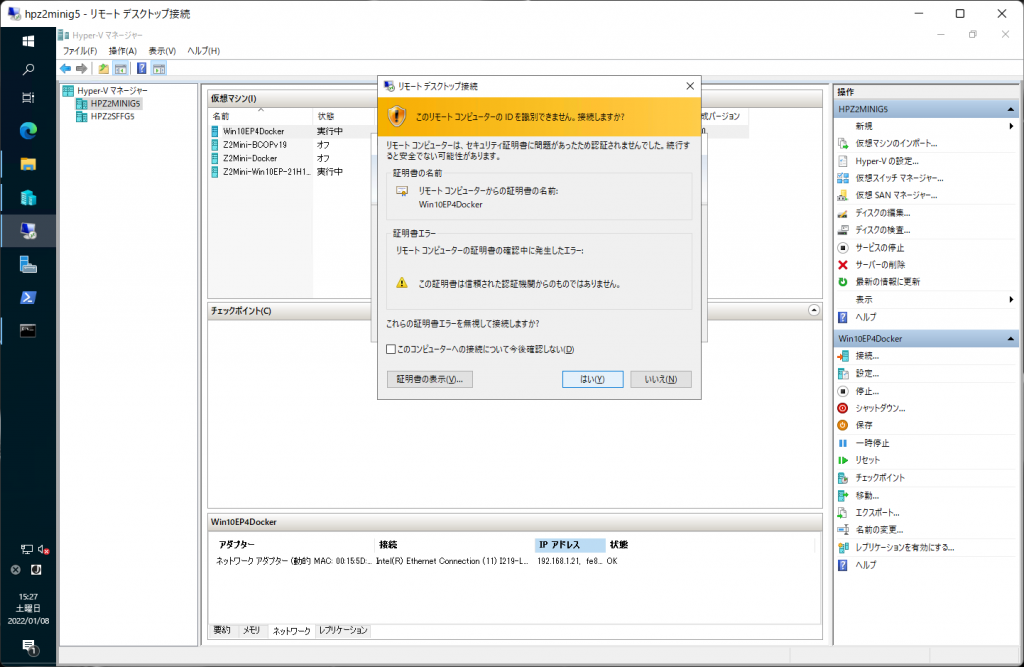Viewport: 1024px width, 667px height.
Task: Open File Explorer from taskbar
Action: (x=28, y=164)
